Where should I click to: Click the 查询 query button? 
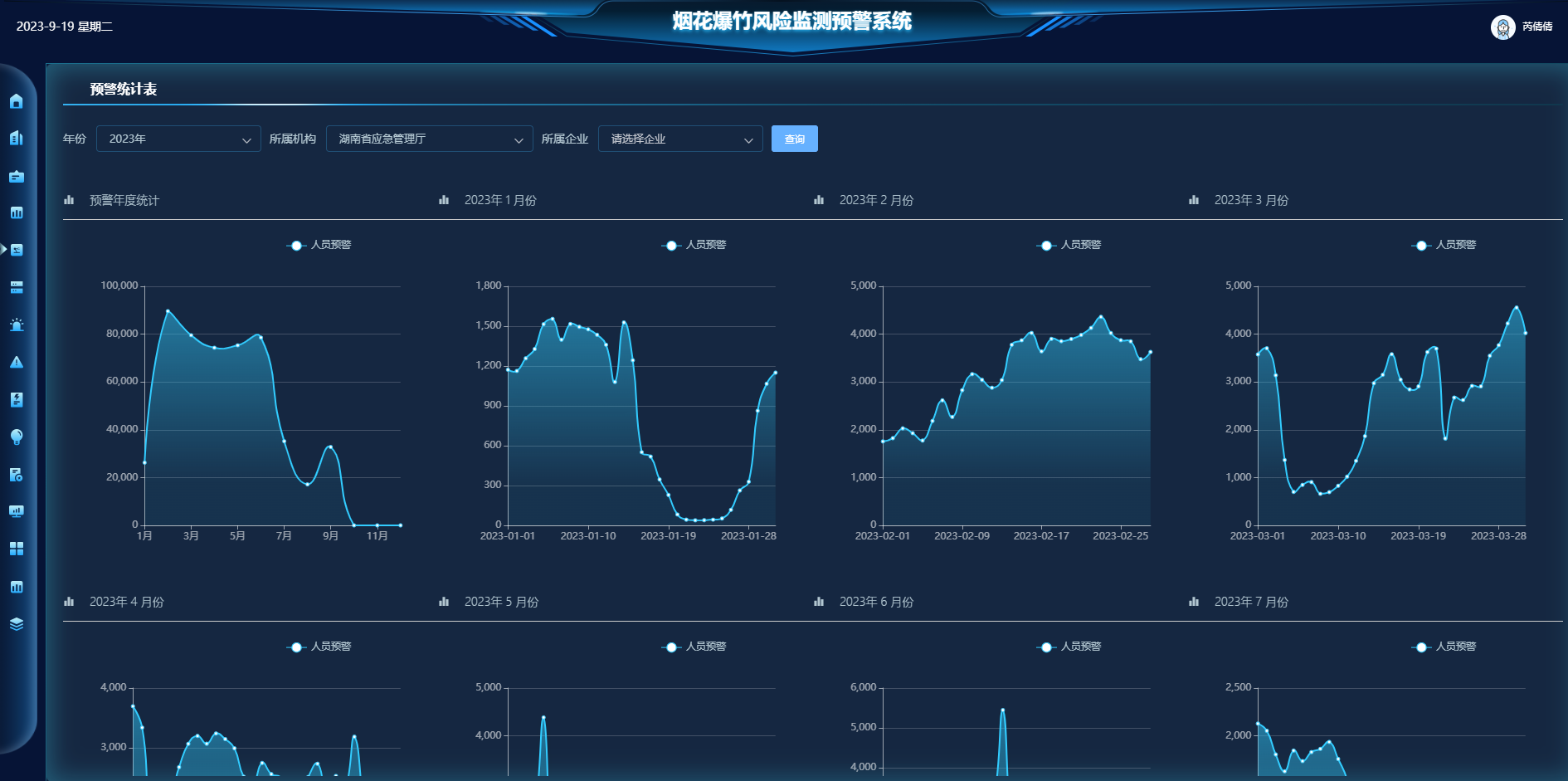(x=795, y=139)
